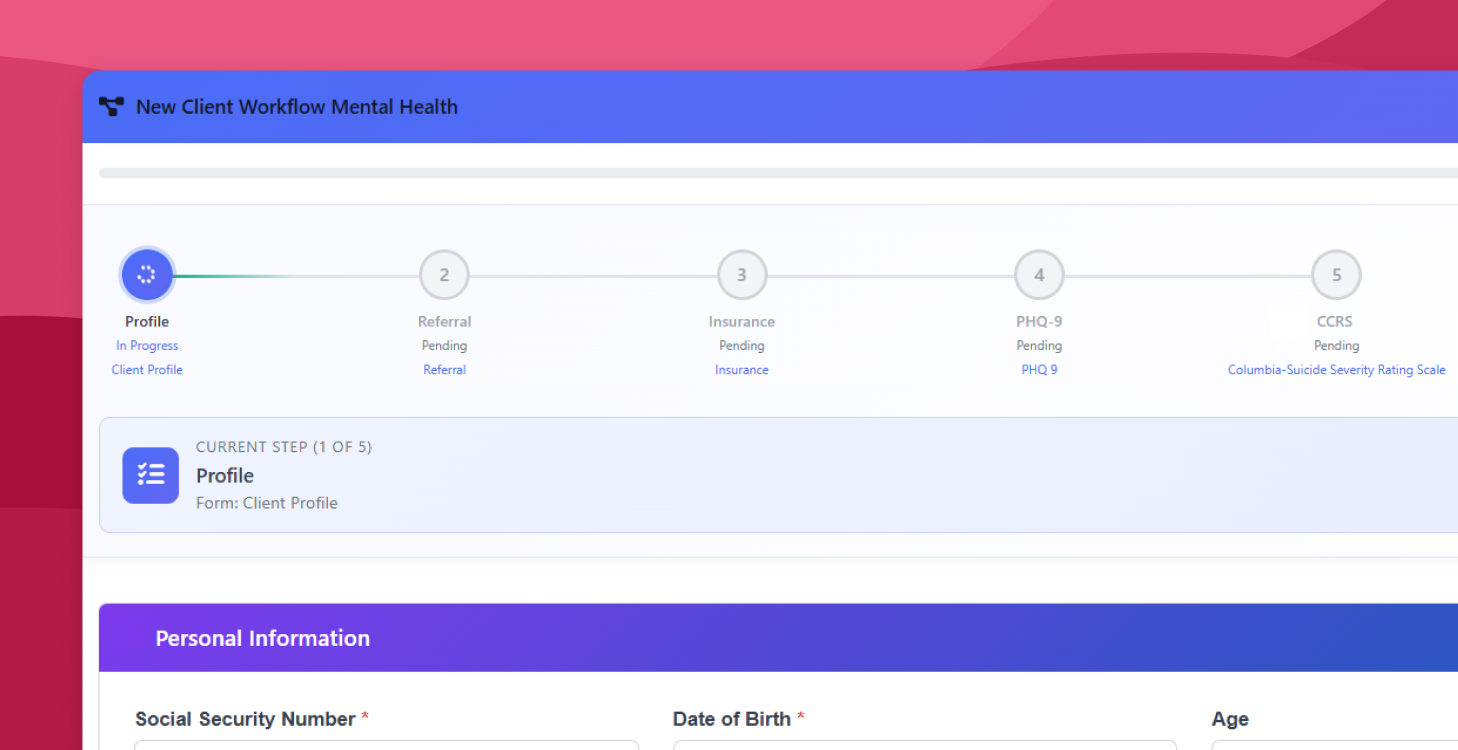Open the PHQ 9 form link

(1038, 369)
